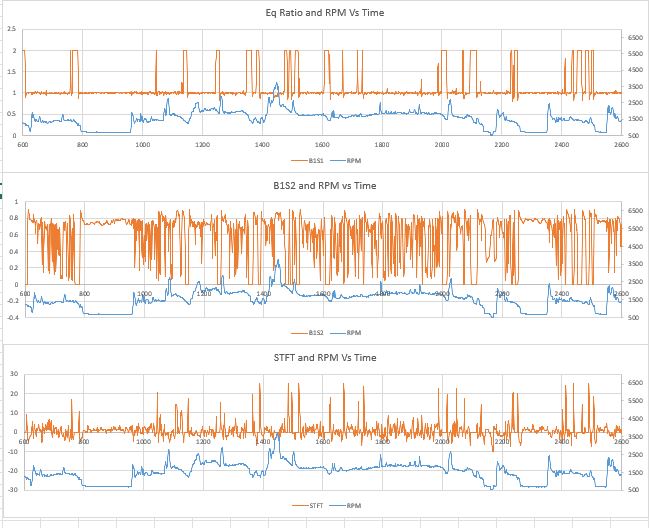Select the orange STFT legend key
Viewport: 649px width, 528px height.
coord(298,506)
